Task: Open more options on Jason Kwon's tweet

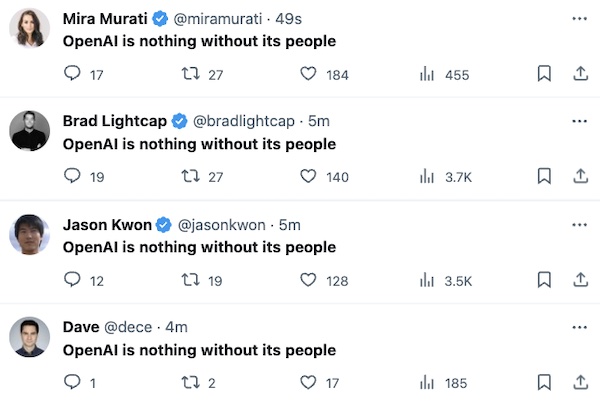Action: [579, 225]
